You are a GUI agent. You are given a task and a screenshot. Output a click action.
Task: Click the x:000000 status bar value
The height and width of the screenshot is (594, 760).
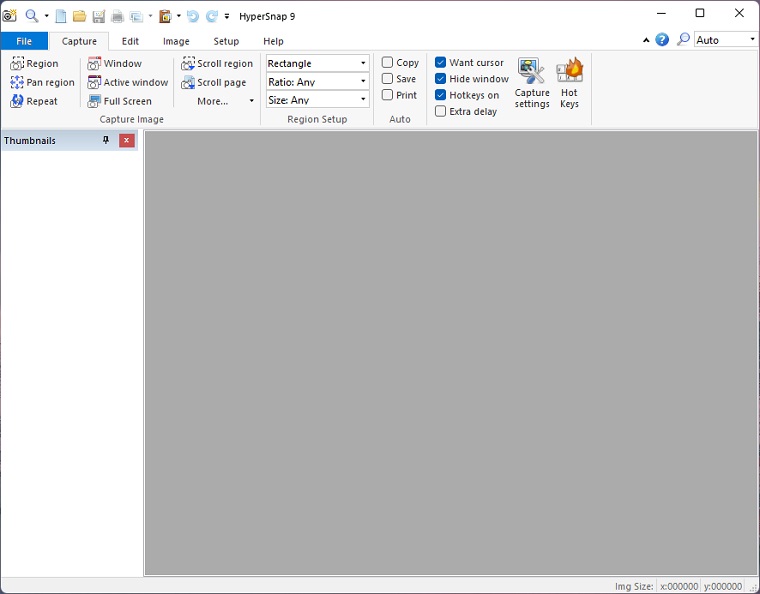pyautogui.click(x=679, y=586)
